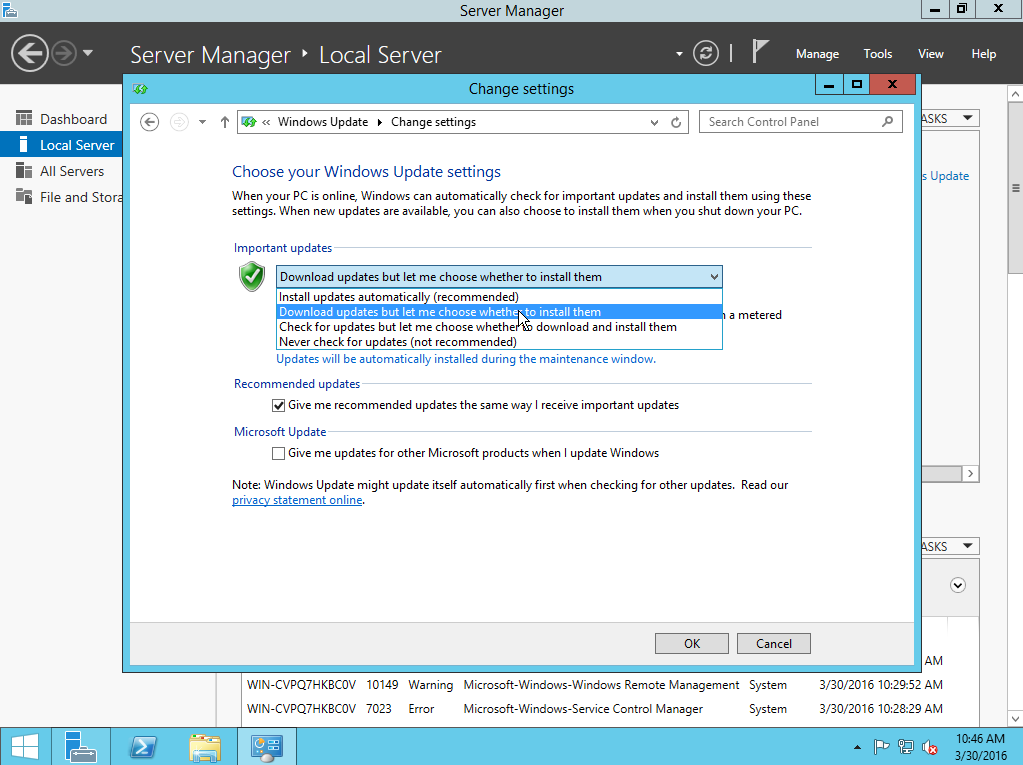Refresh Server Manager with the circular arrows icon
The width and height of the screenshot is (1023, 765).
click(x=705, y=53)
